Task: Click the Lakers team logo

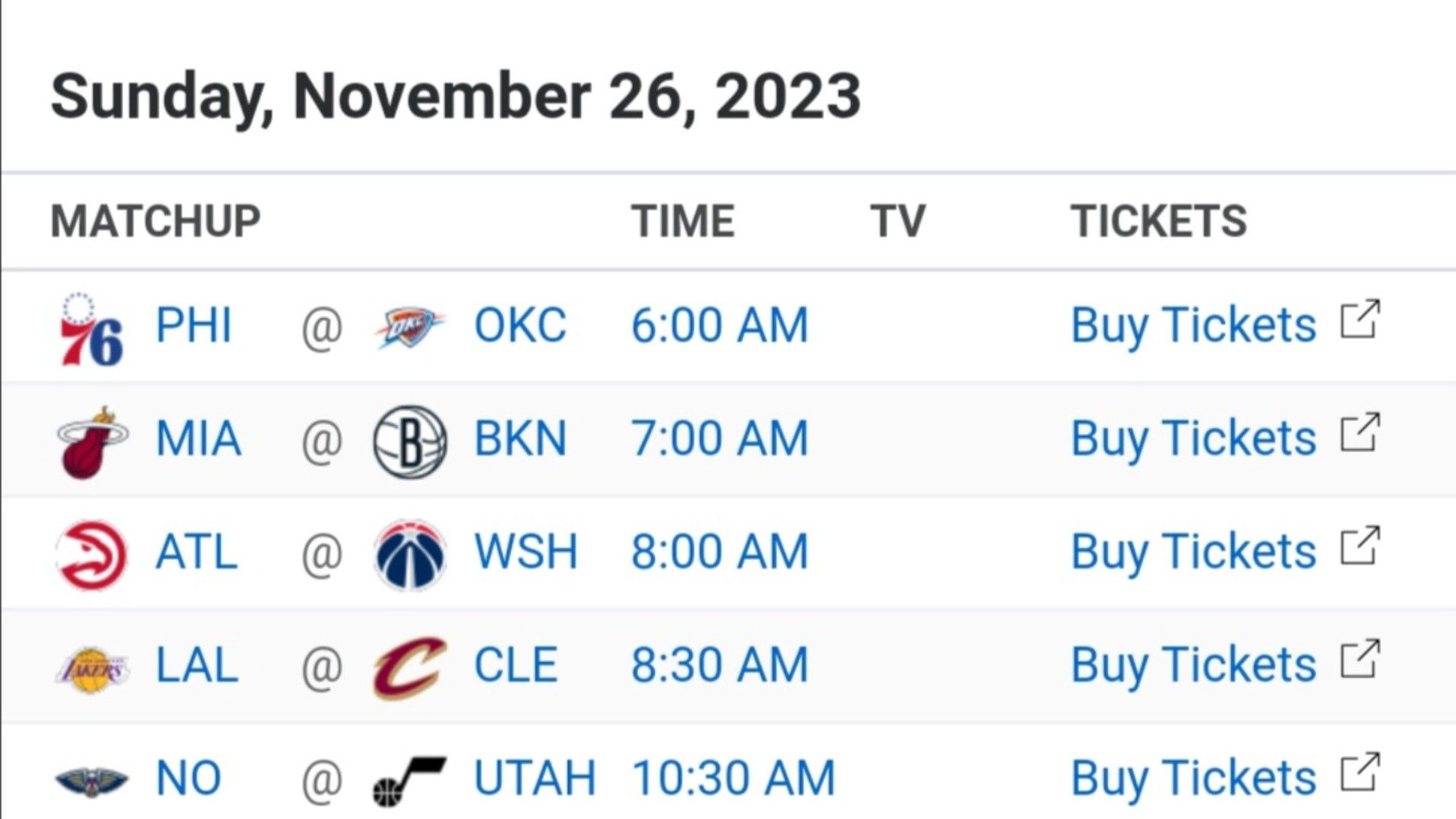Action: click(92, 668)
